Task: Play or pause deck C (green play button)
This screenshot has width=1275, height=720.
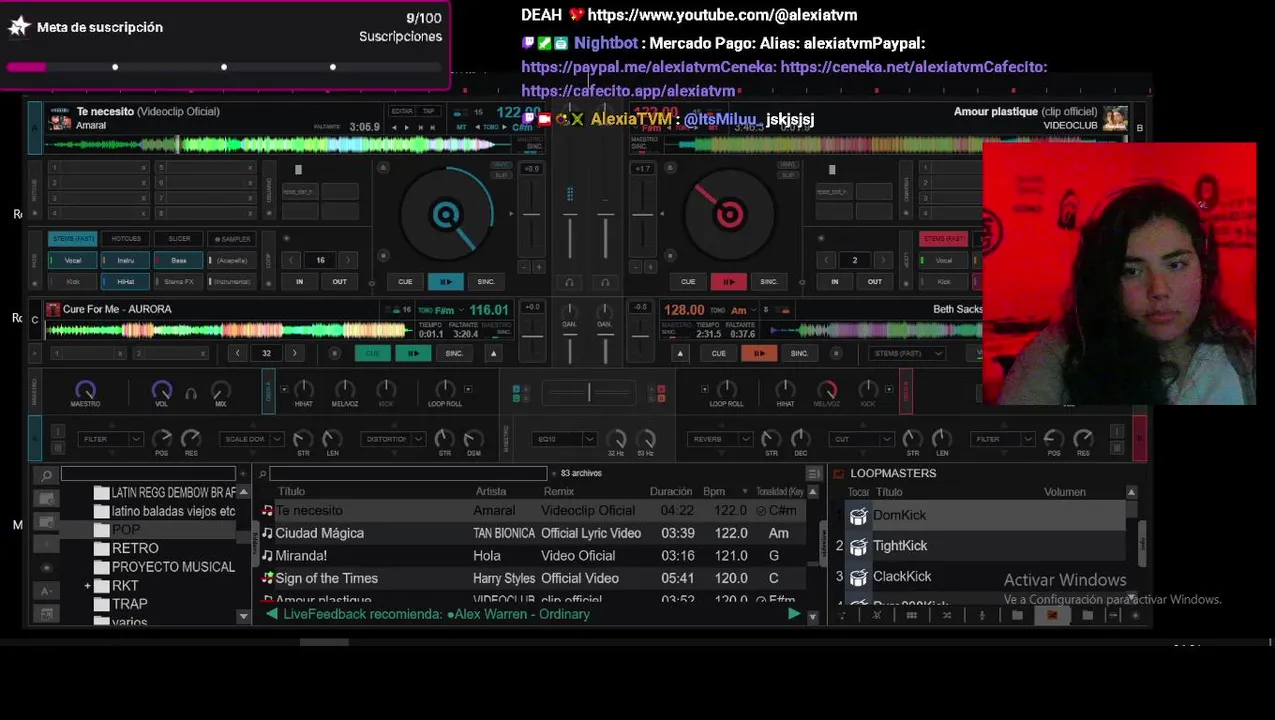Action: (x=412, y=353)
